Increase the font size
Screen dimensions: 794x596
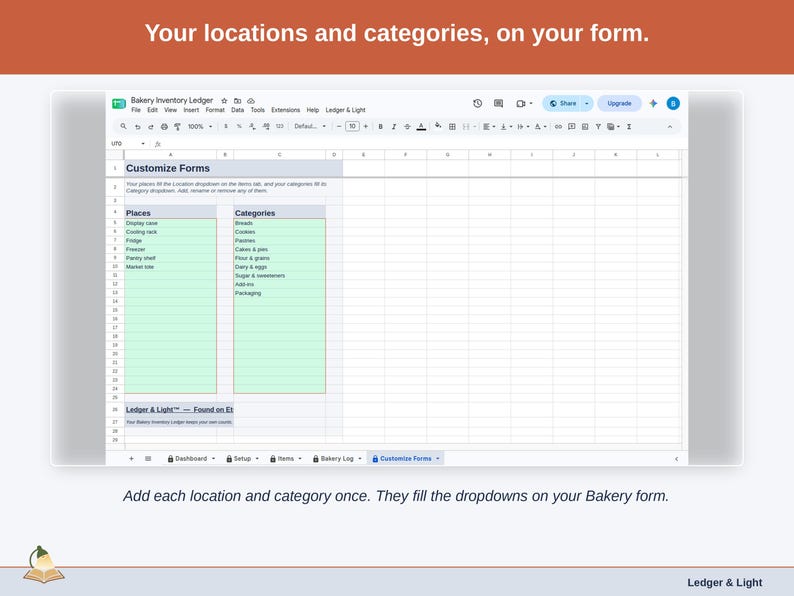(366, 127)
